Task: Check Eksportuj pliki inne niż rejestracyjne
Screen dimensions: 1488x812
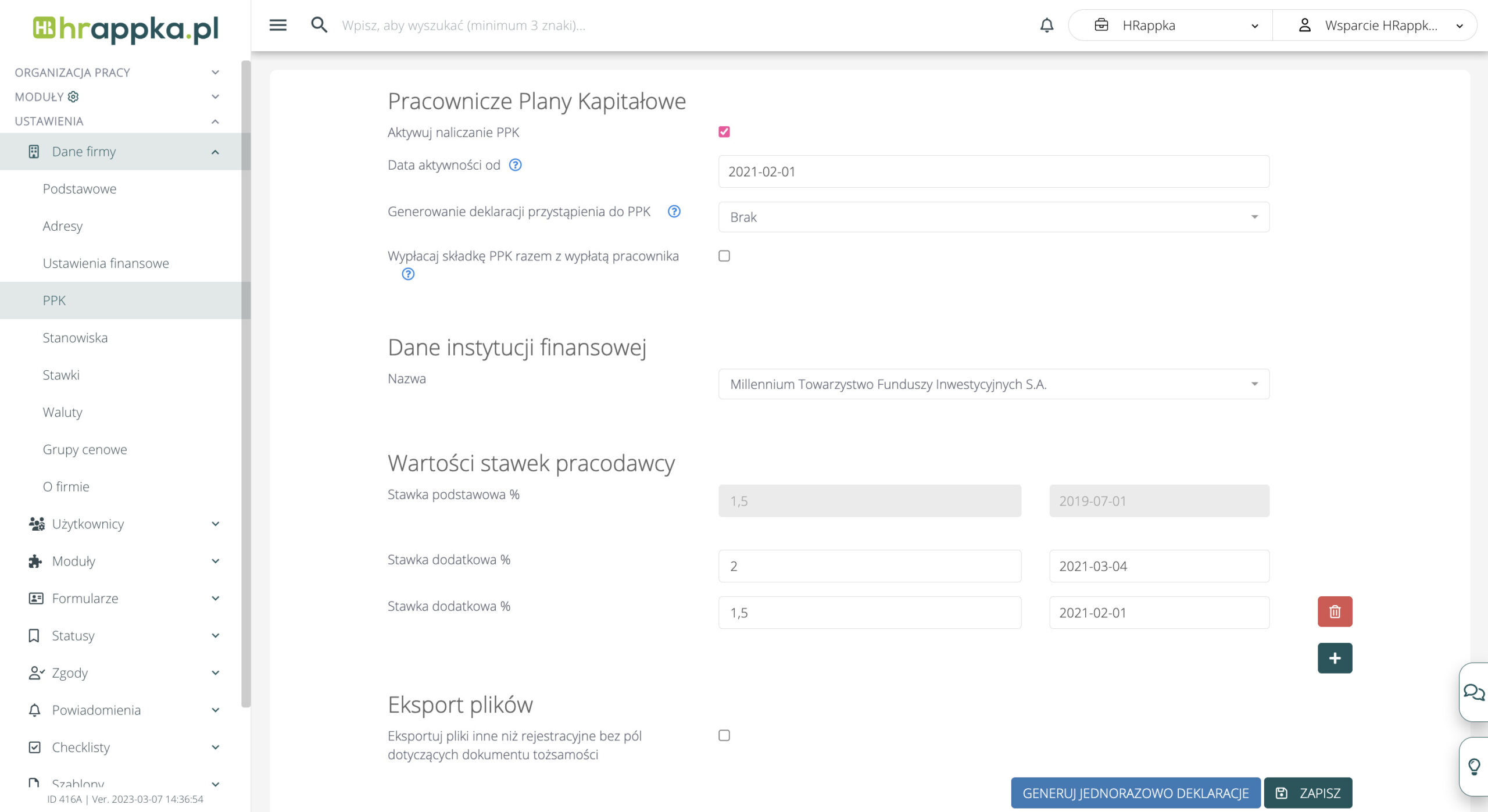Action: point(724,735)
